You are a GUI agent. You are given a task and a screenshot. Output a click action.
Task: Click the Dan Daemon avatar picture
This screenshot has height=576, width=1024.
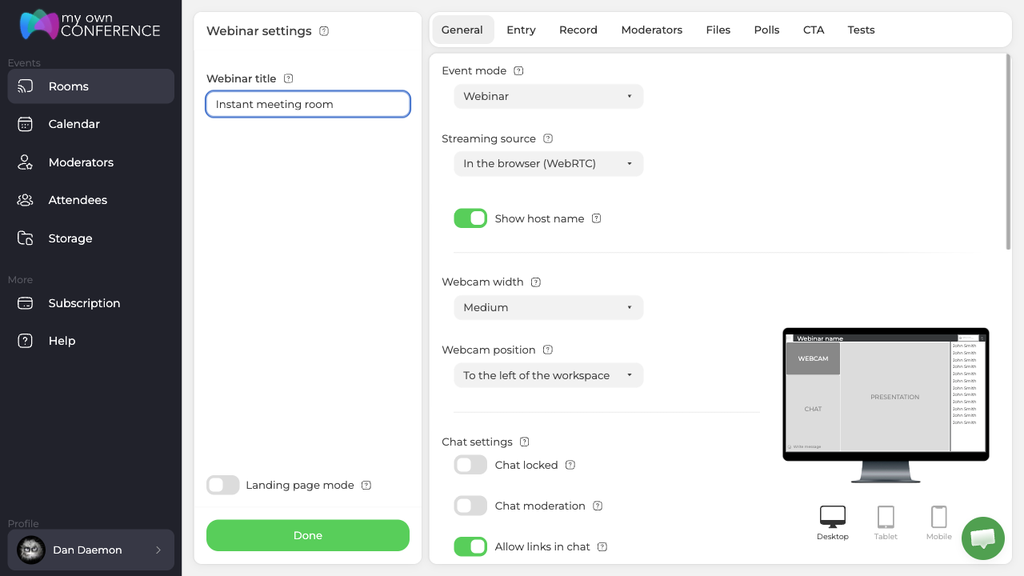click(x=31, y=550)
